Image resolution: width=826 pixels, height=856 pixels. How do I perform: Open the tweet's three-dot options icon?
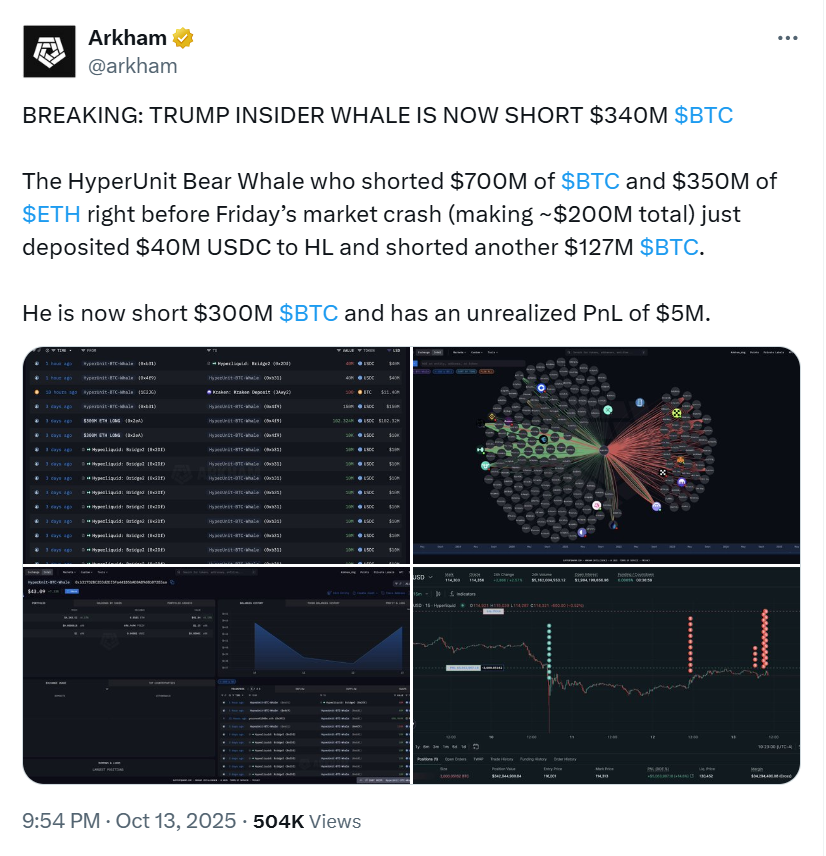point(788,38)
